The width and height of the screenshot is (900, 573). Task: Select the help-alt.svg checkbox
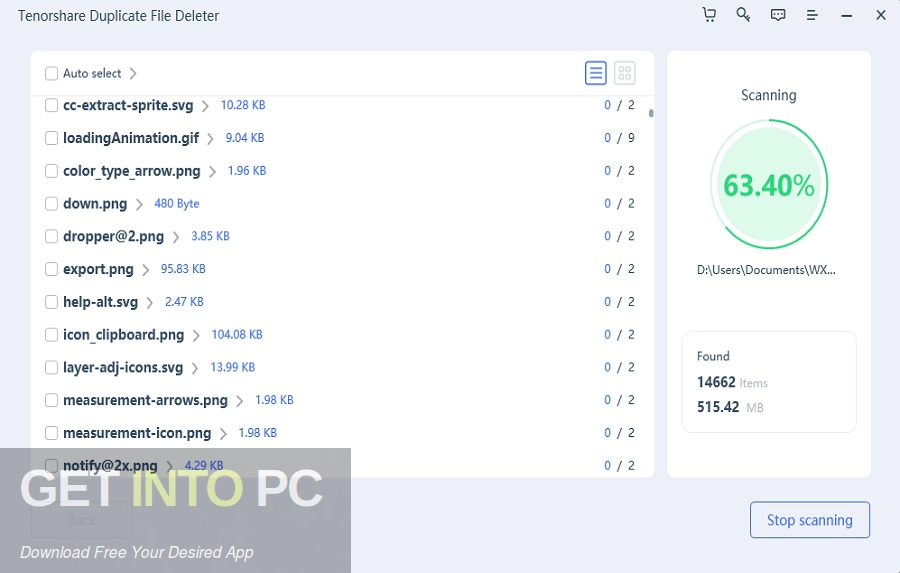(52, 301)
